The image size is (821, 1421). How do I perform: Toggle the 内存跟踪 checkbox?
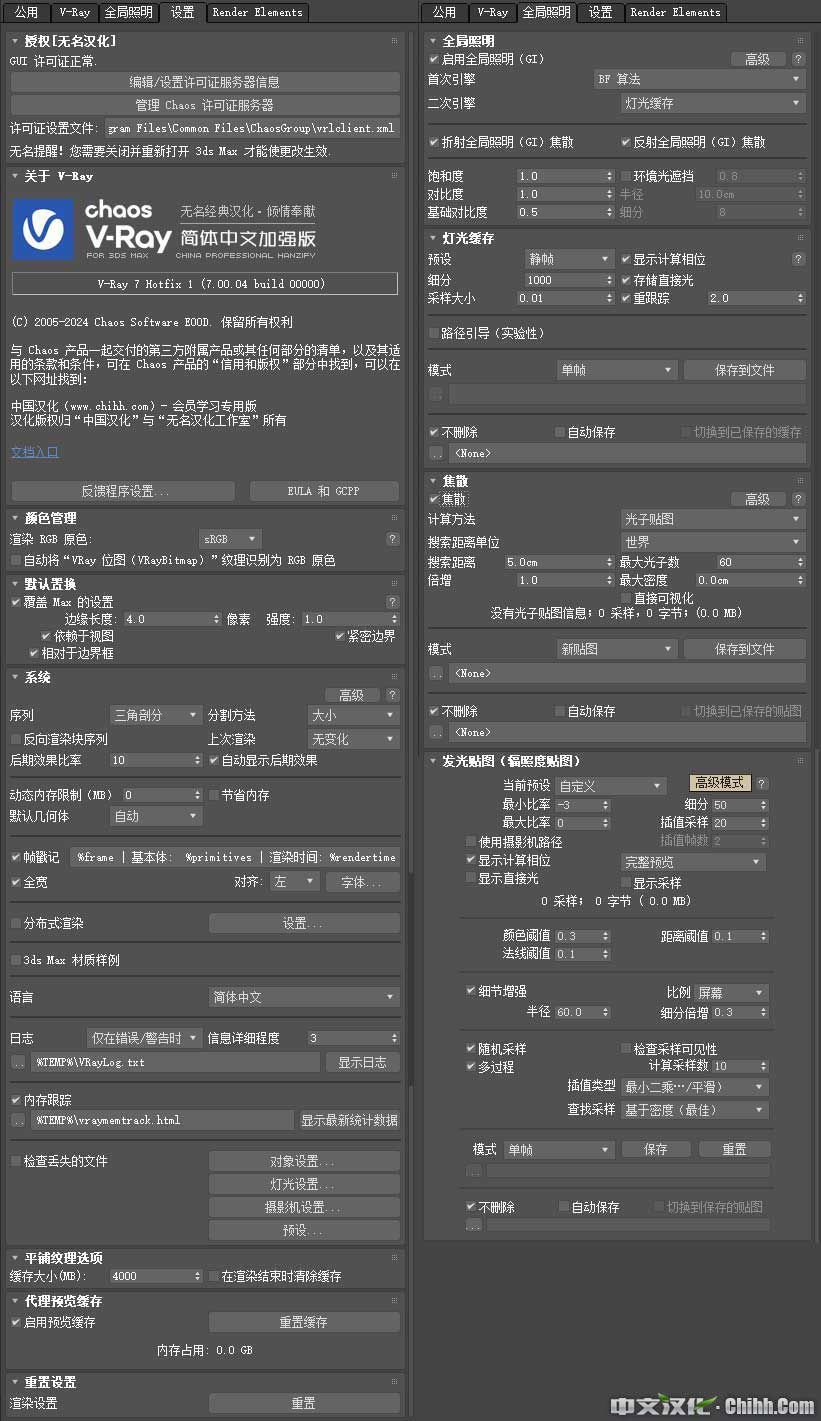[x=16, y=1100]
